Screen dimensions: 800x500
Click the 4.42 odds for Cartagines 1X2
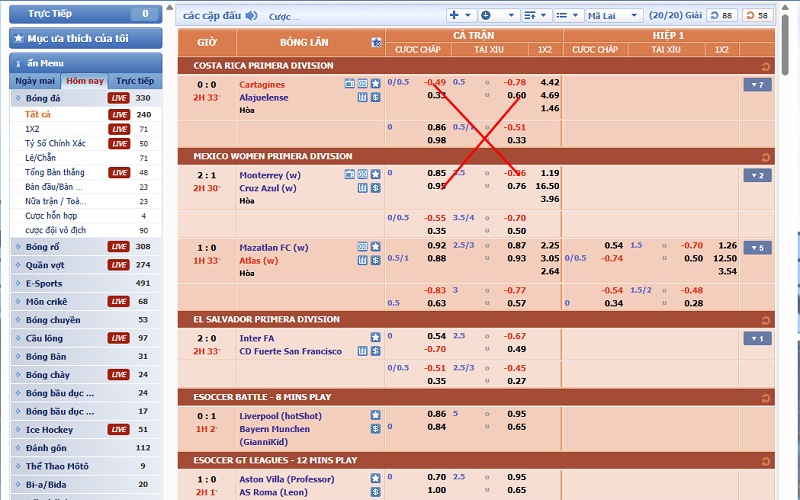(x=549, y=83)
